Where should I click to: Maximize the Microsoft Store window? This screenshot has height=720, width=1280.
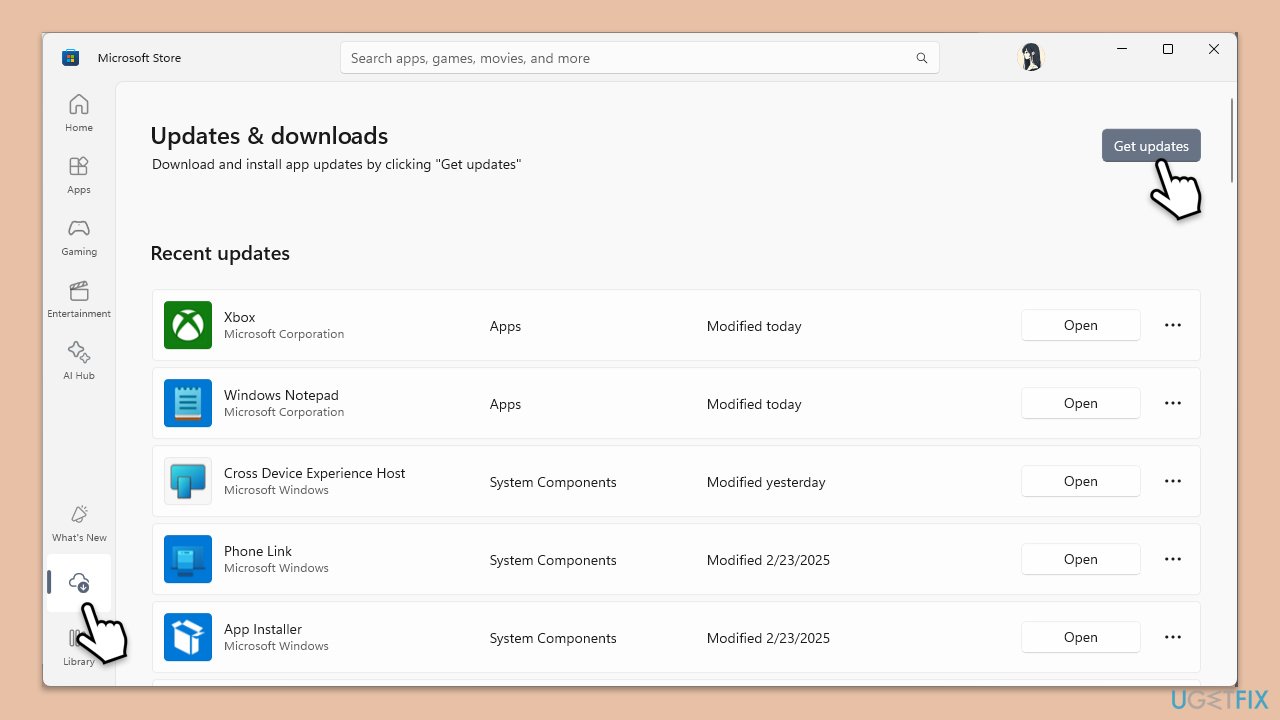(1167, 49)
